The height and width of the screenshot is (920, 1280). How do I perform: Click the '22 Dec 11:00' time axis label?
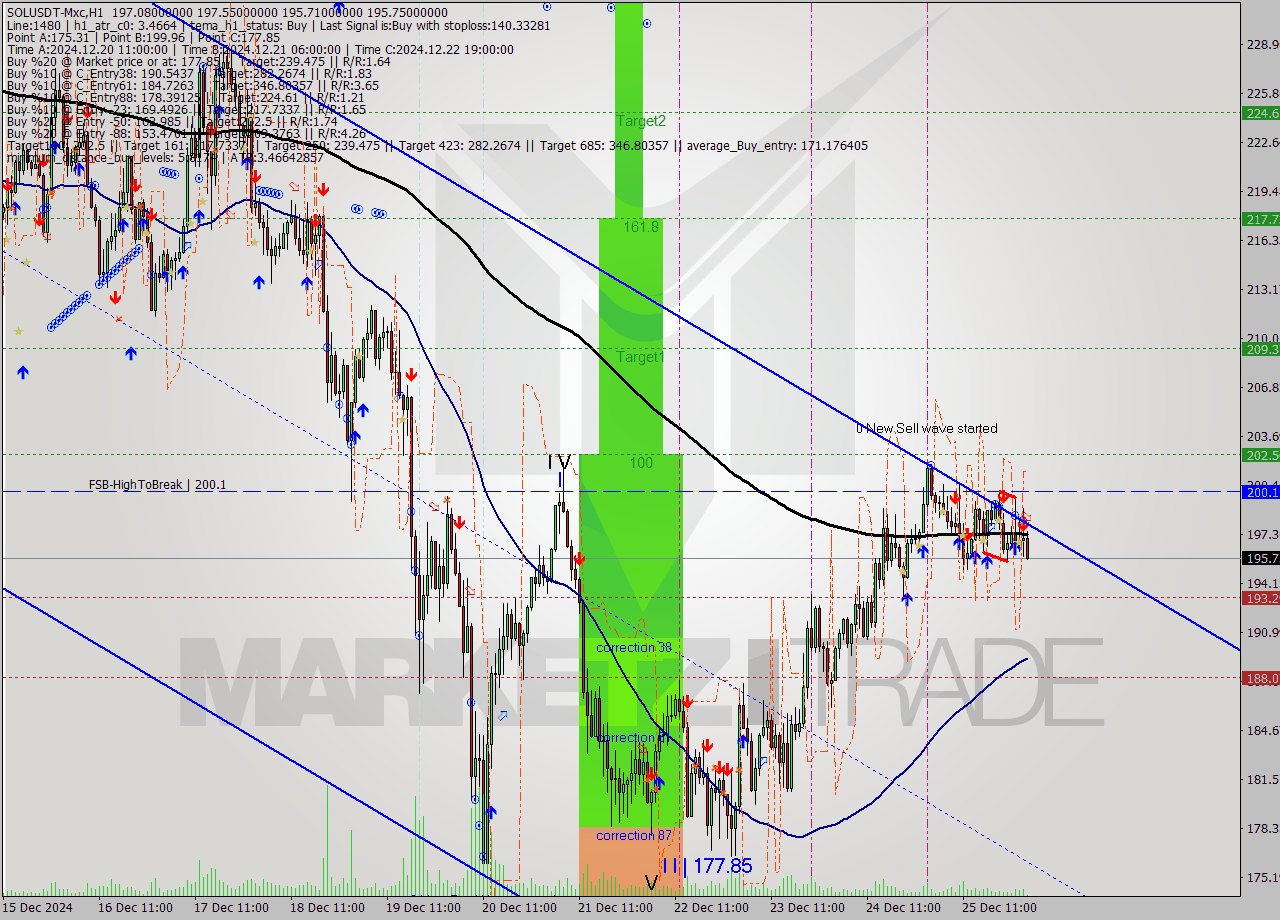click(x=712, y=907)
